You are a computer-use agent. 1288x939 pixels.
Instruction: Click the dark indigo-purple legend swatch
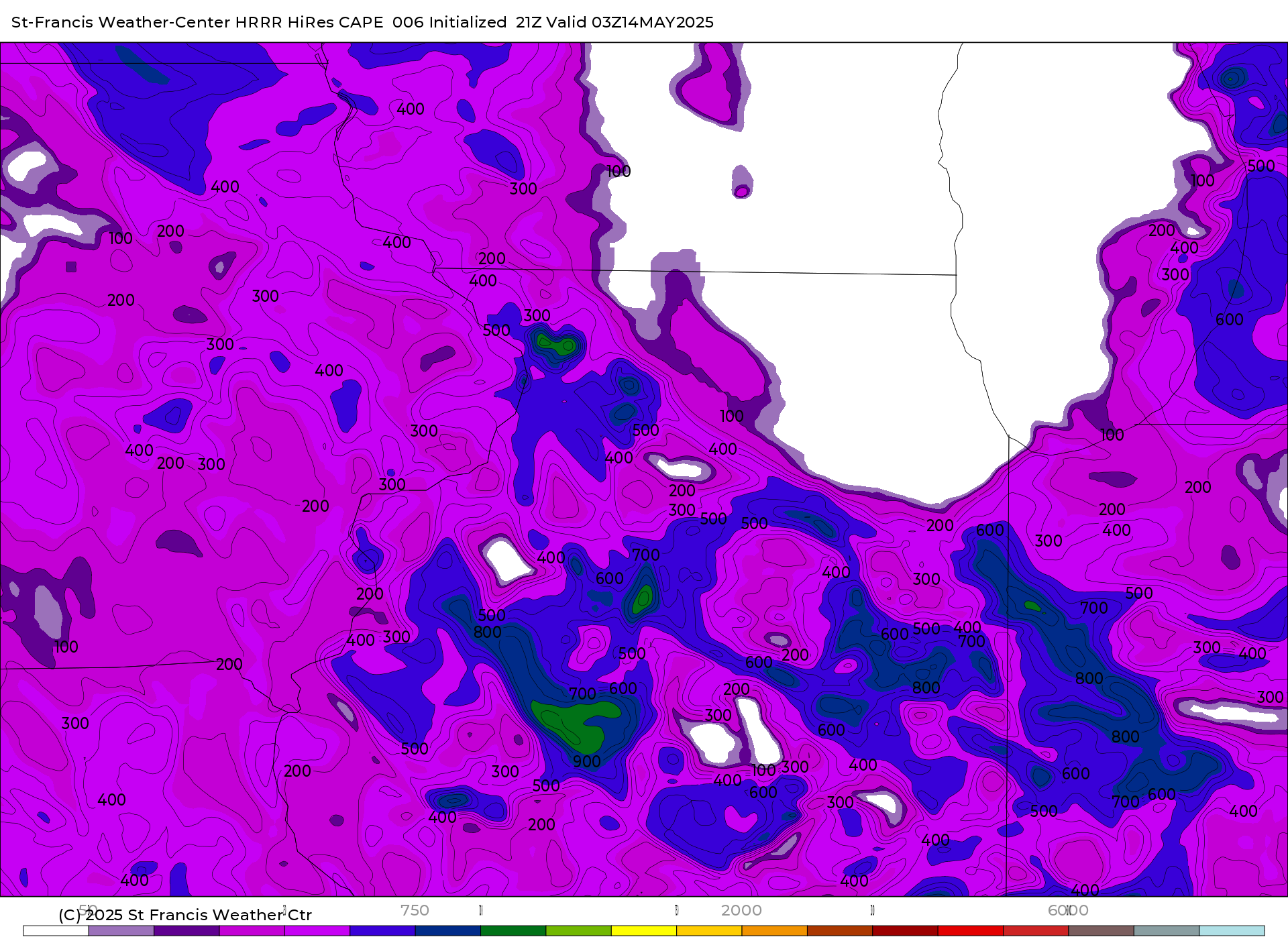point(186,931)
